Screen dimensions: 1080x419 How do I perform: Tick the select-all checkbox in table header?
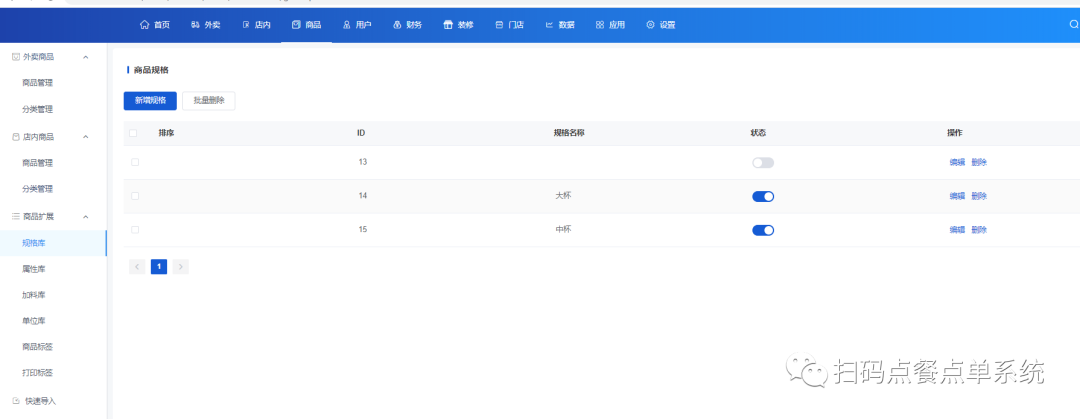point(135,133)
